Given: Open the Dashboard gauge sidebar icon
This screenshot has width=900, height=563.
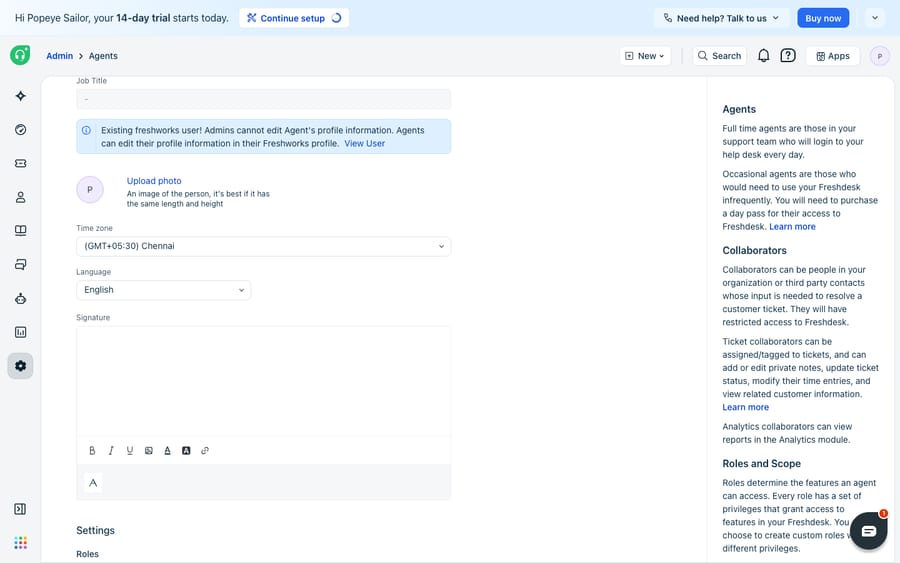Looking at the screenshot, I should point(21,130).
